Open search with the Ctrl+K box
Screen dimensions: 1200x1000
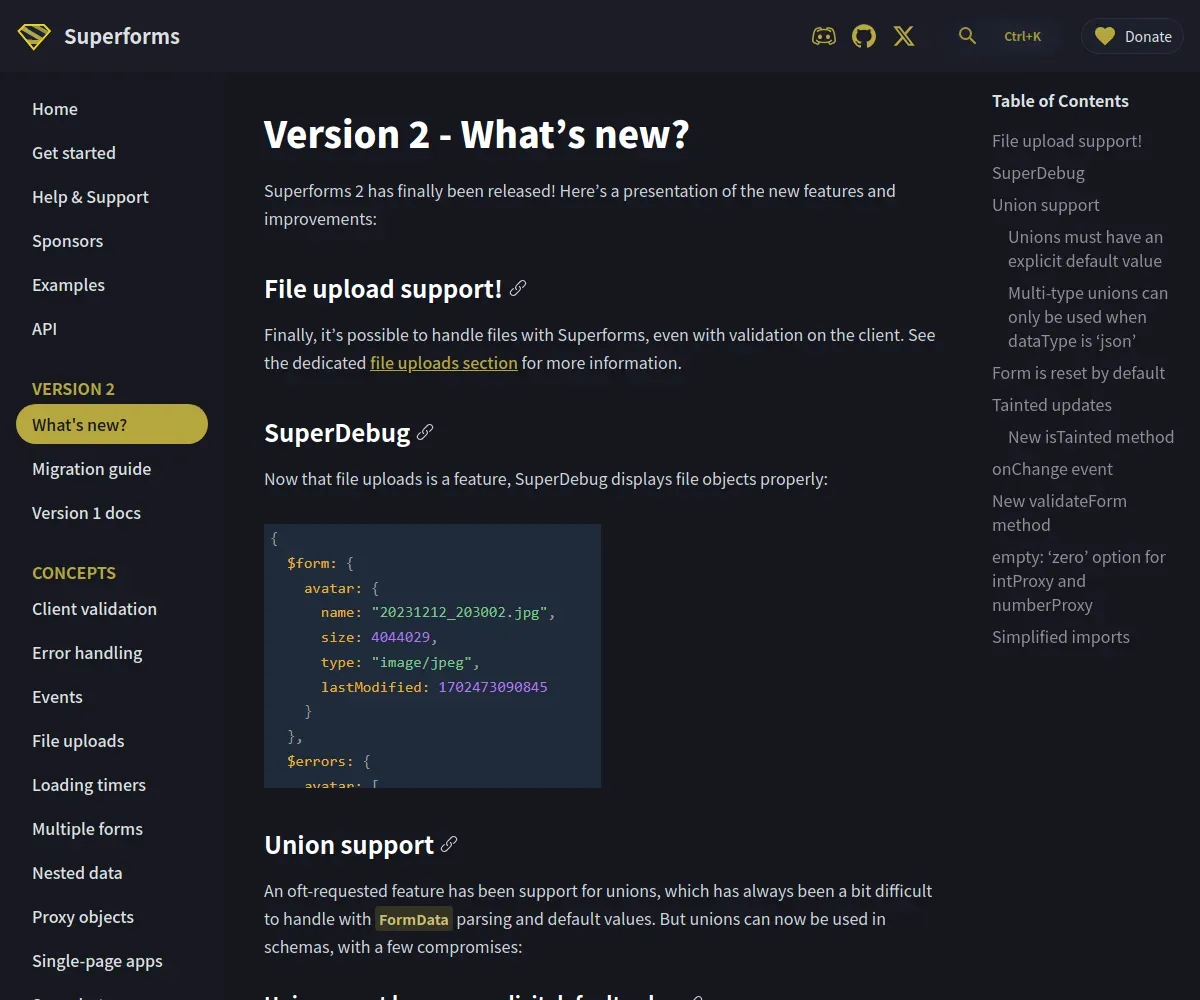(1022, 36)
